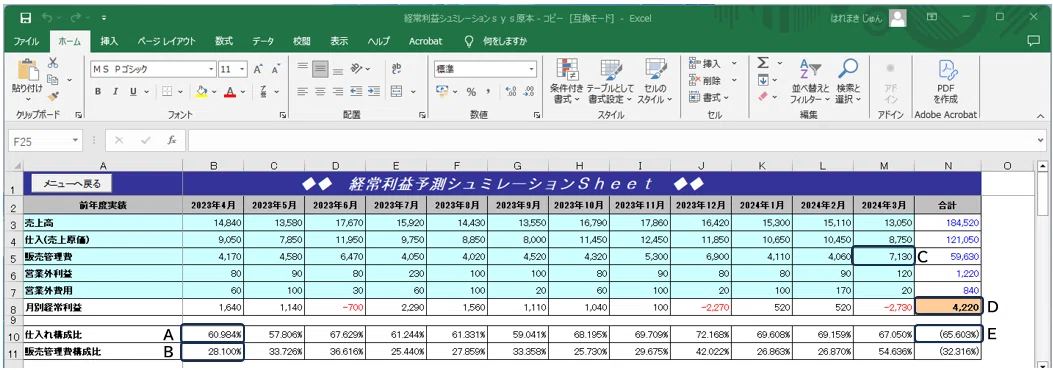The height and width of the screenshot is (370, 1053).
Task: Click the Undo arrow icon
Action: pos(46,18)
